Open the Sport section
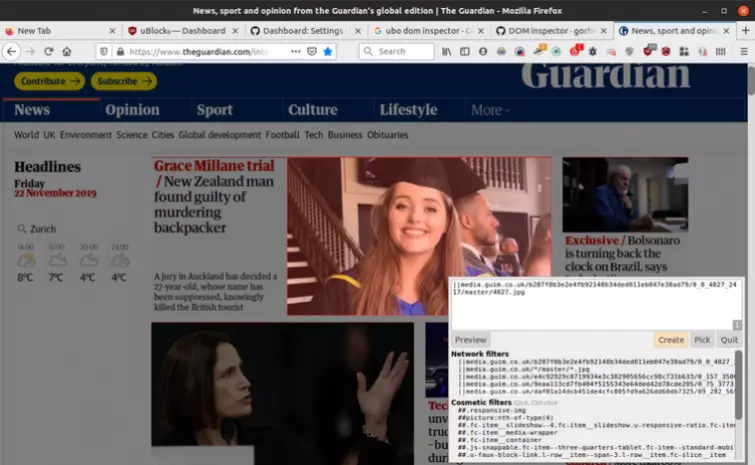The width and height of the screenshot is (755, 465). click(214, 110)
